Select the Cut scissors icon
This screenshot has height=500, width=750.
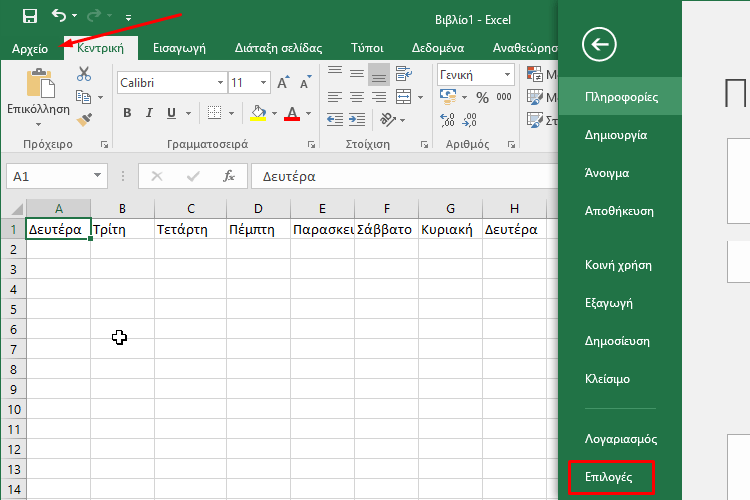[84, 73]
